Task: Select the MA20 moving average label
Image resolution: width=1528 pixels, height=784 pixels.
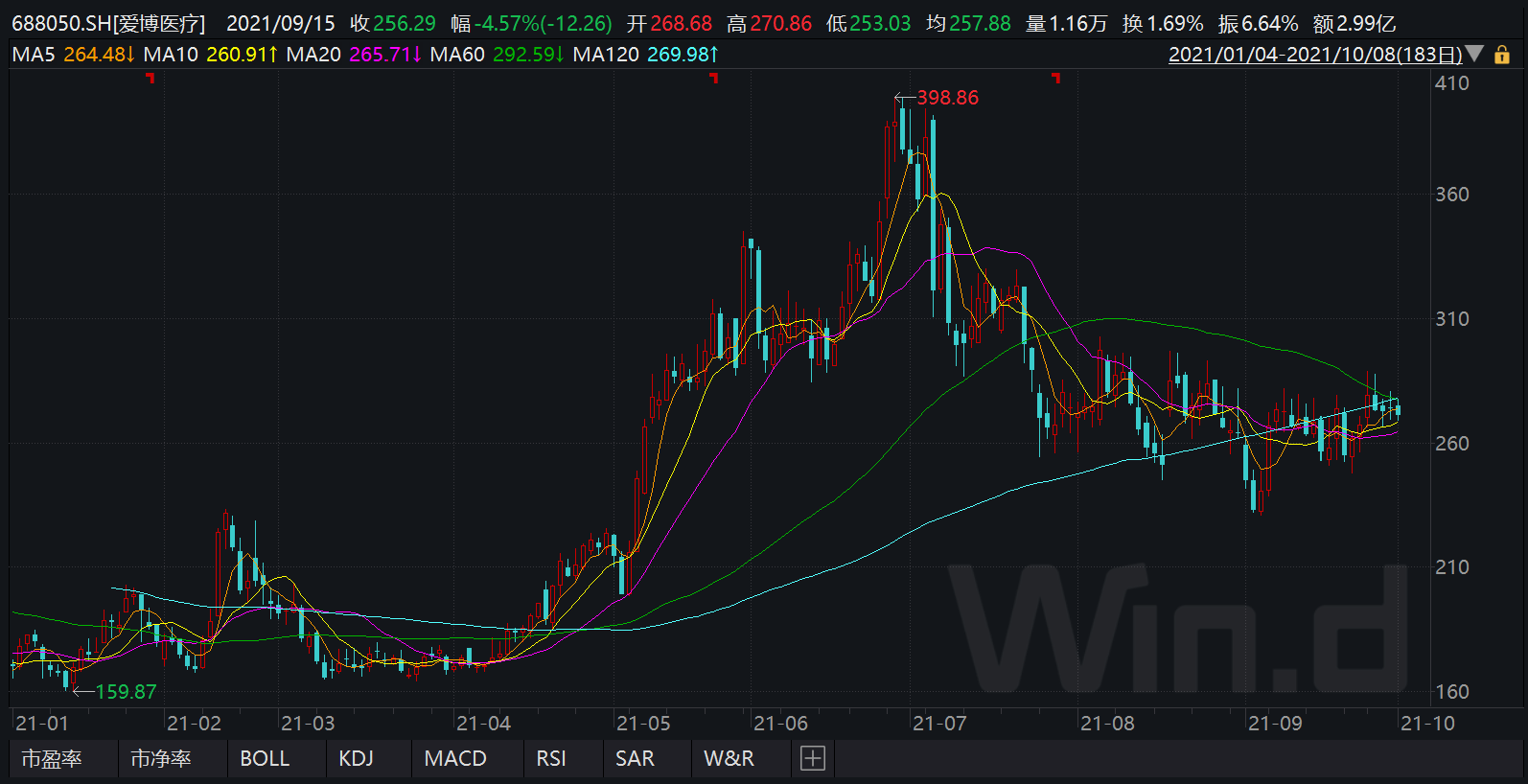Action: (313, 55)
